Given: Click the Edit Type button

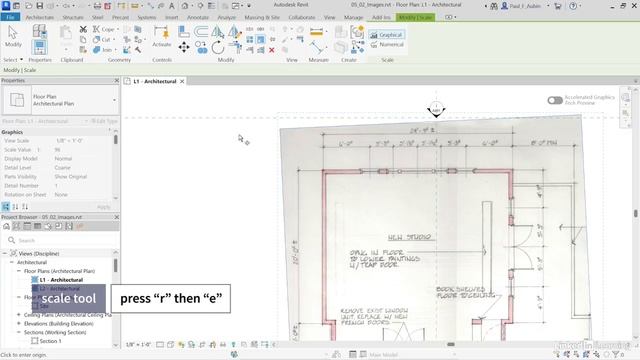Looking at the screenshot, I should coord(104,121).
